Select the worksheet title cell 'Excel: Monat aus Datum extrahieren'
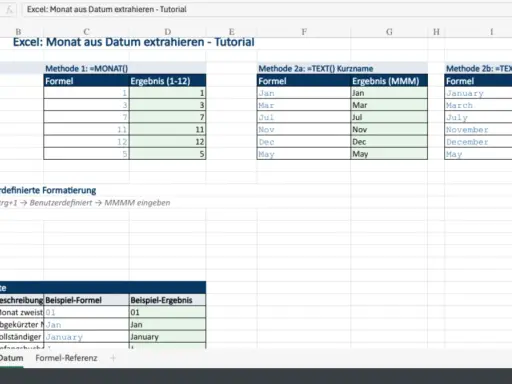Viewport: 512px width, 384px height. (x=133, y=42)
